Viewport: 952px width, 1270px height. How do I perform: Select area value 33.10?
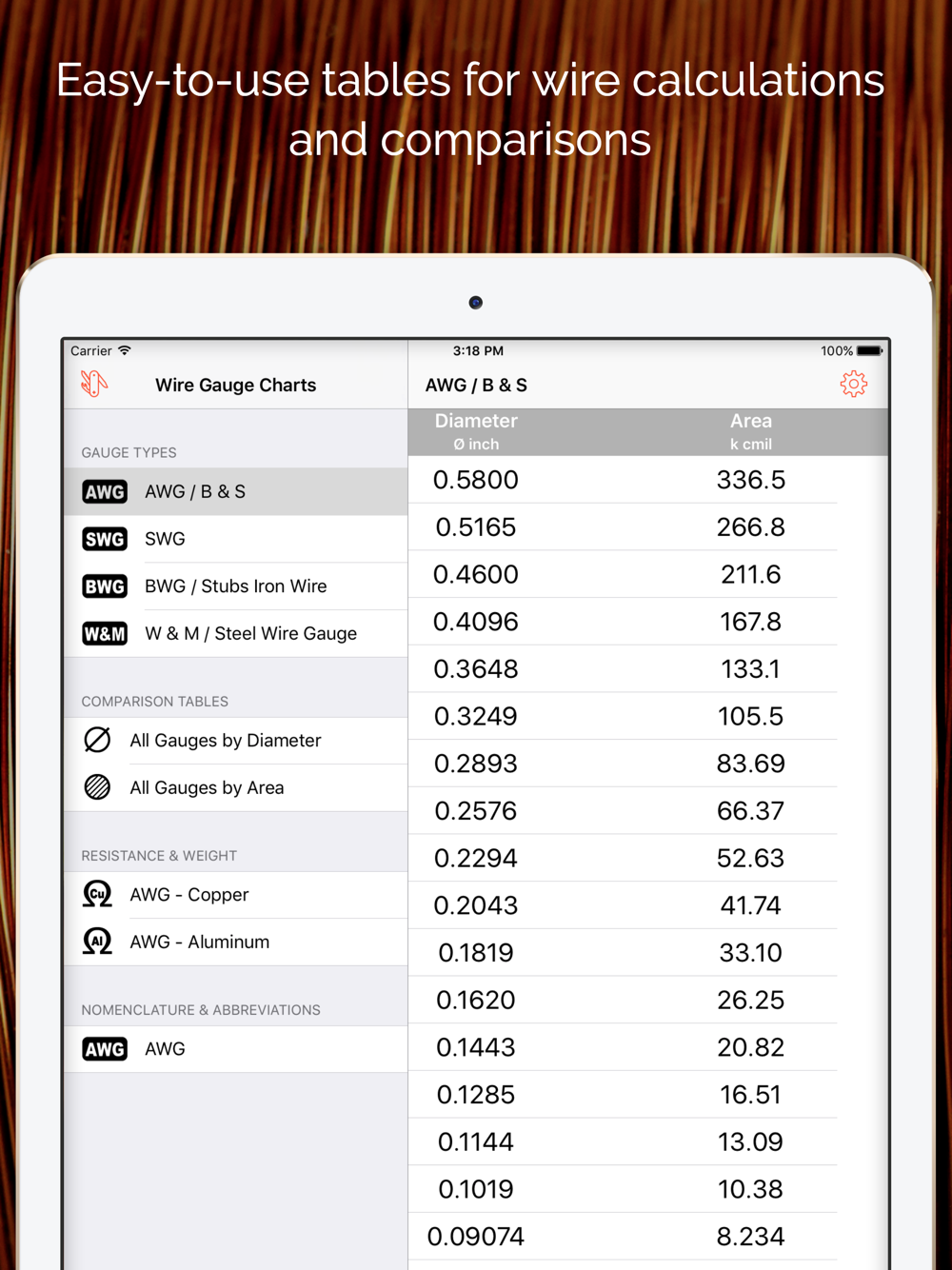[751, 953]
